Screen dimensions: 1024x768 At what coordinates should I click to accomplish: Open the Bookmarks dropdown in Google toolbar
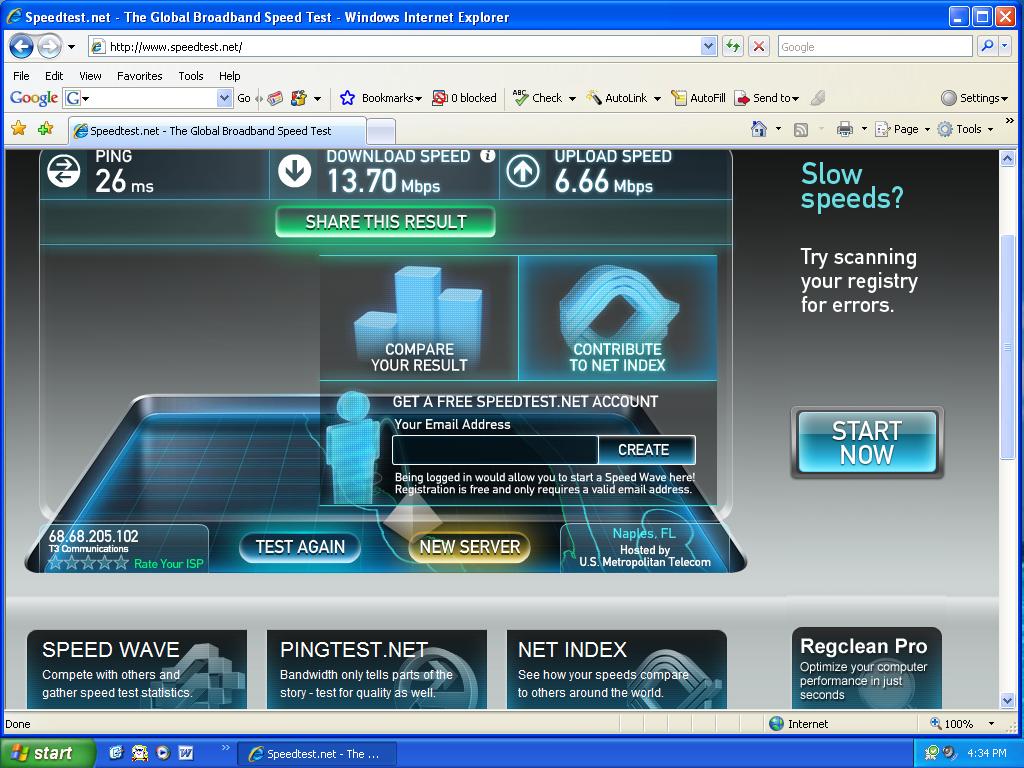point(383,98)
